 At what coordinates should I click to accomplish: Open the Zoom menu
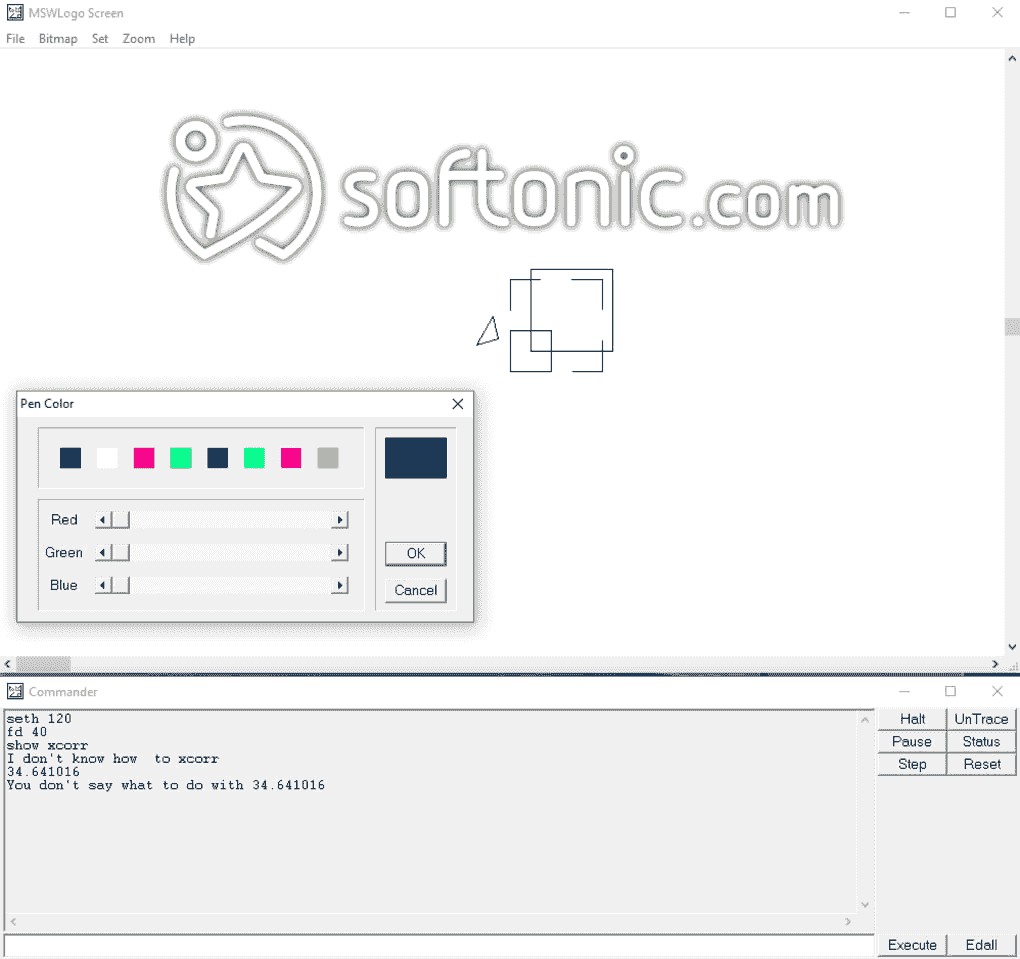coord(138,38)
